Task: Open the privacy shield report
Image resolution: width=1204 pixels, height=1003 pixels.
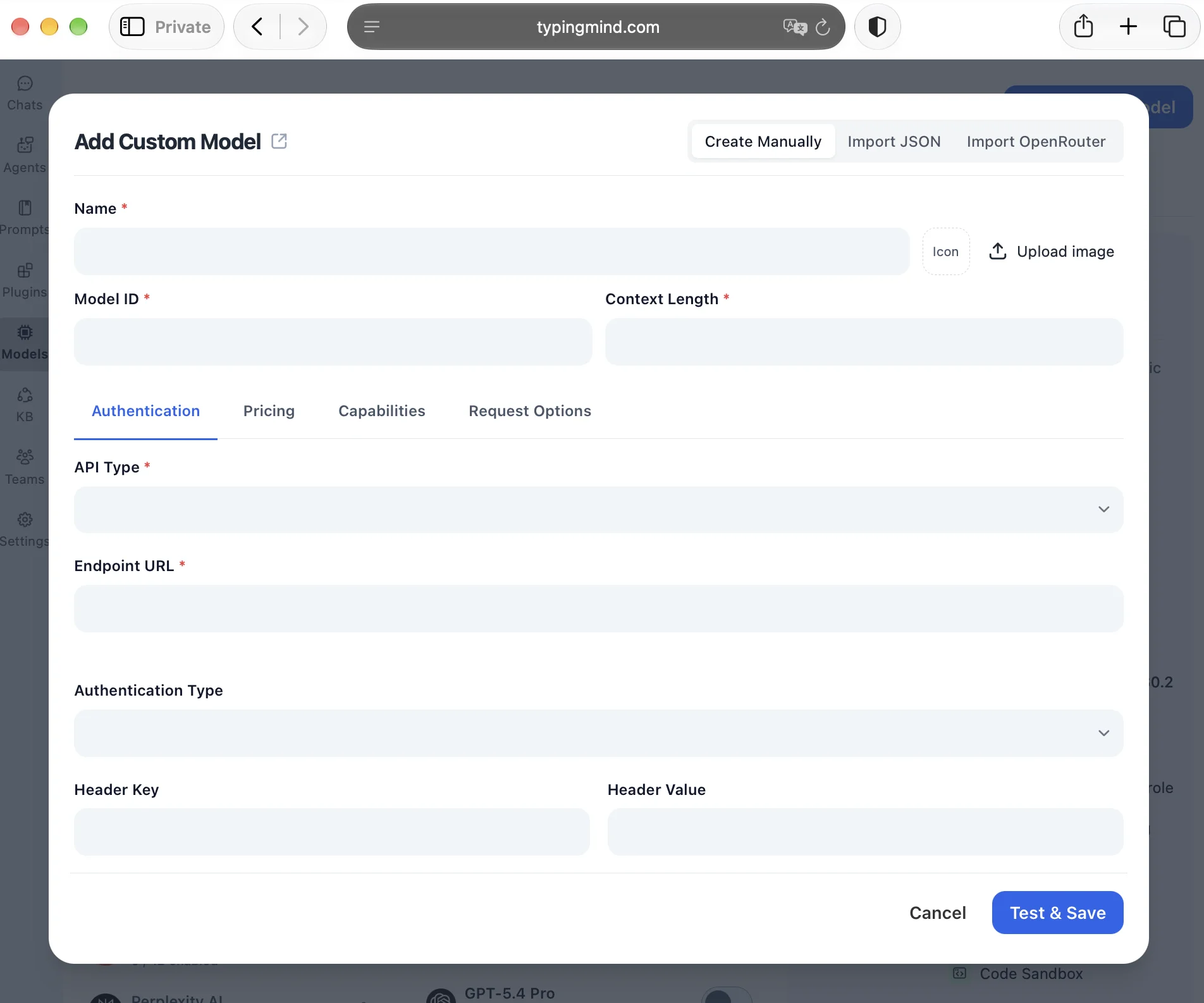Action: (x=877, y=27)
